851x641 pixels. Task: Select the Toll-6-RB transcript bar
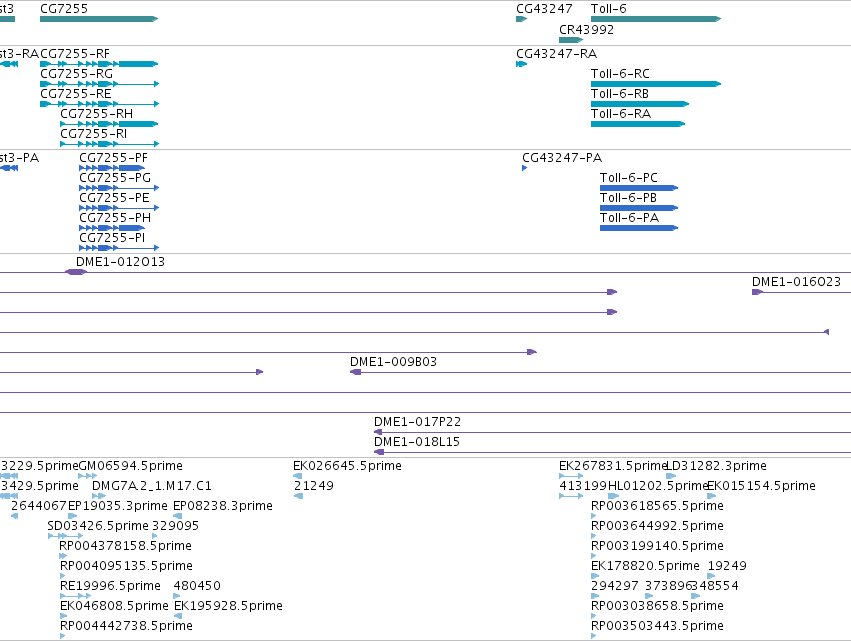(x=640, y=104)
